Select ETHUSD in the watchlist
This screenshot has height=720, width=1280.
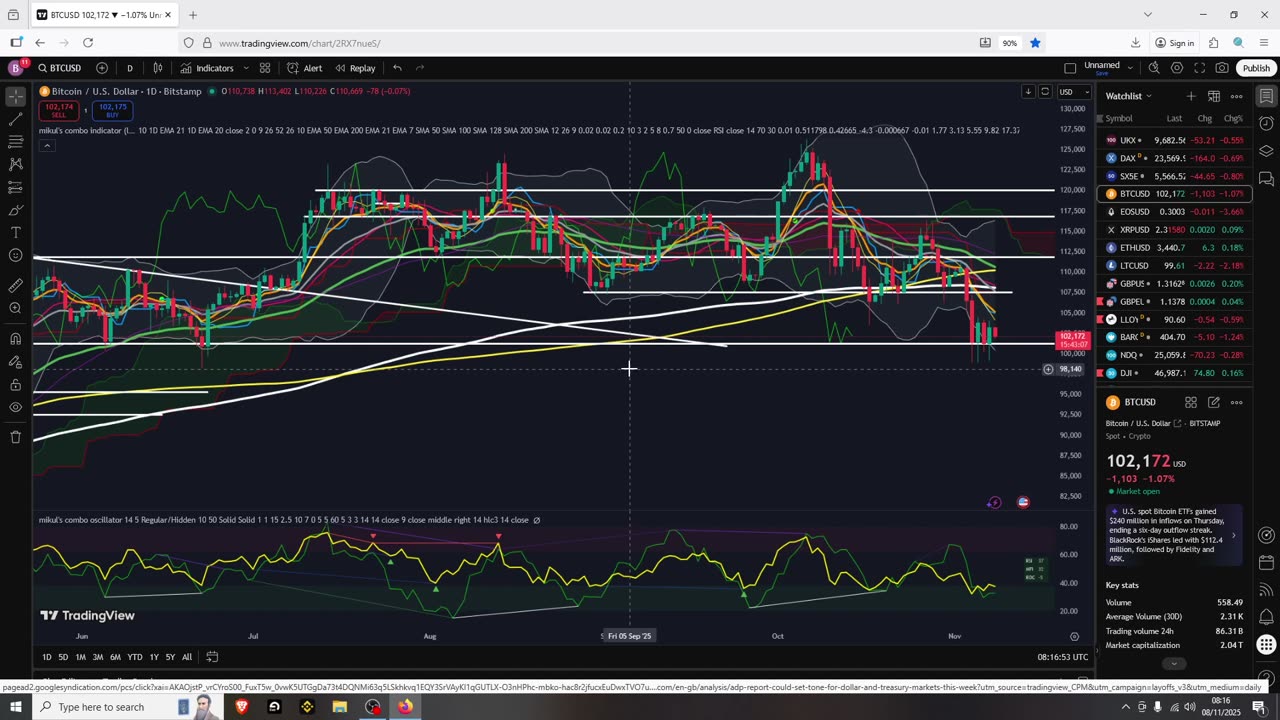(x=1174, y=247)
